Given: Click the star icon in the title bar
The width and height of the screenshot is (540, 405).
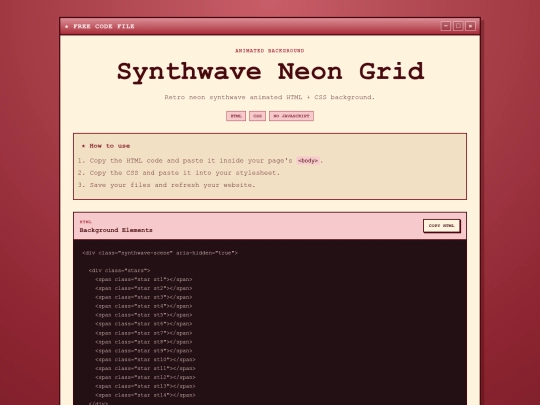Looking at the screenshot, I should click(x=67, y=27).
